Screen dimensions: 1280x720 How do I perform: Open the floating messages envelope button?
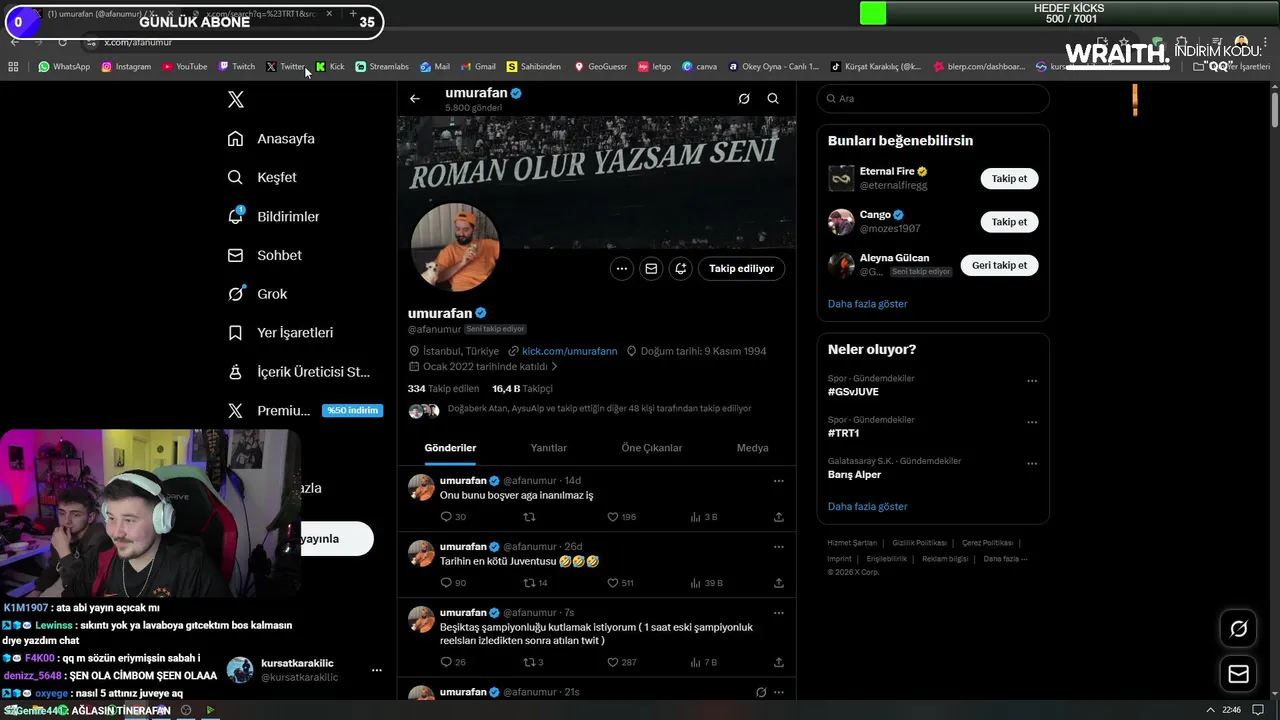[x=1238, y=674]
